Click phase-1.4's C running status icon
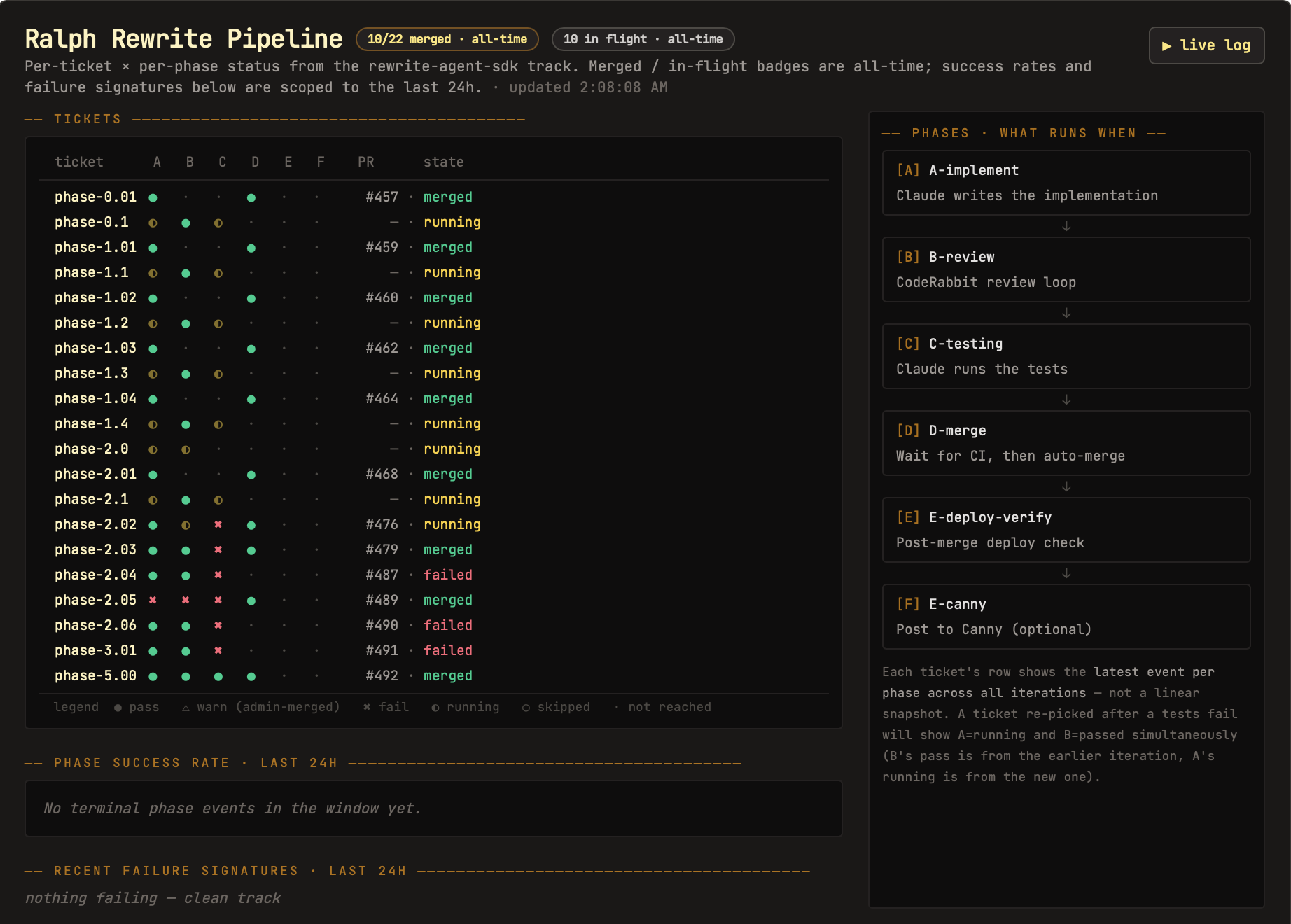Image resolution: width=1291 pixels, height=924 pixels. [218, 424]
